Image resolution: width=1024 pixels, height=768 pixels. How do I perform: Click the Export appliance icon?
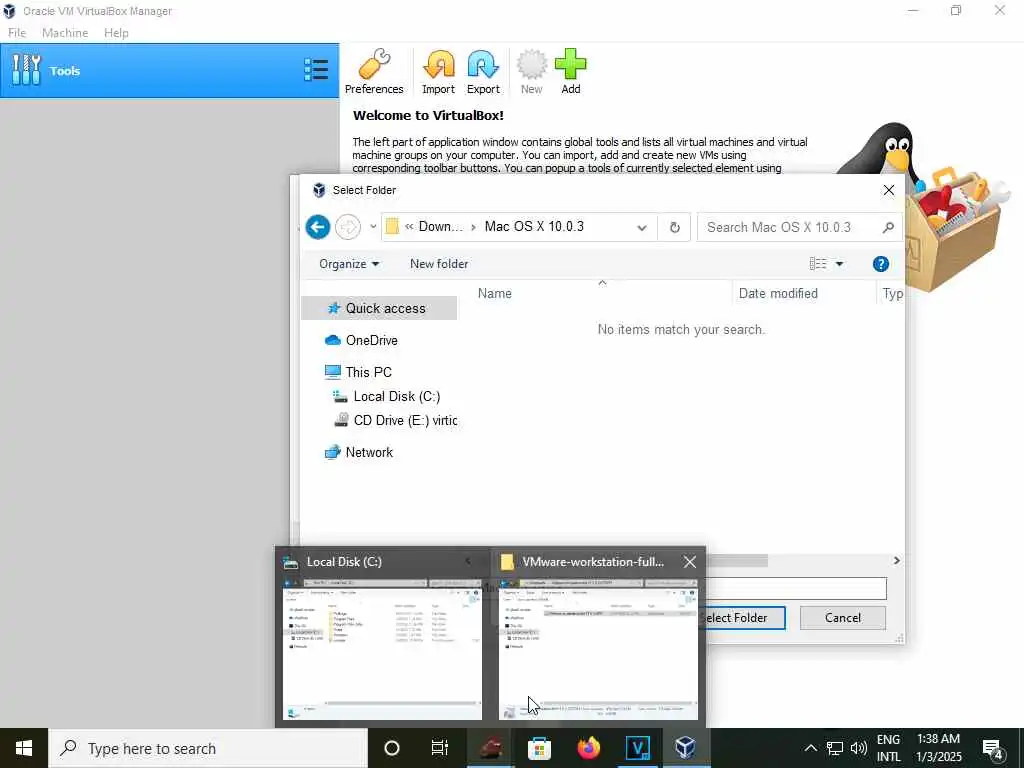(x=483, y=71)
